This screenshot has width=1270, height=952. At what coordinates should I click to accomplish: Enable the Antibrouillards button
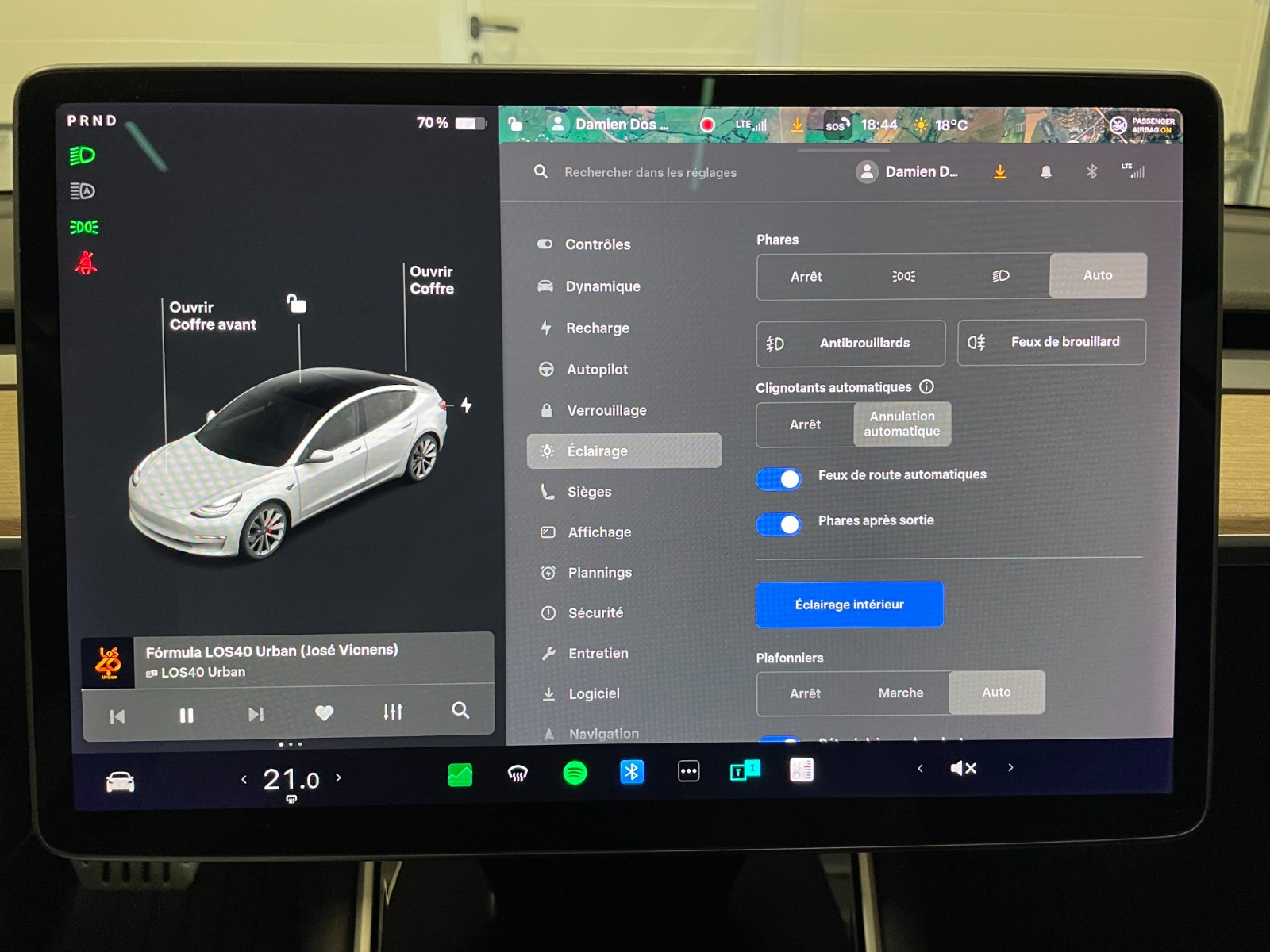850,343
